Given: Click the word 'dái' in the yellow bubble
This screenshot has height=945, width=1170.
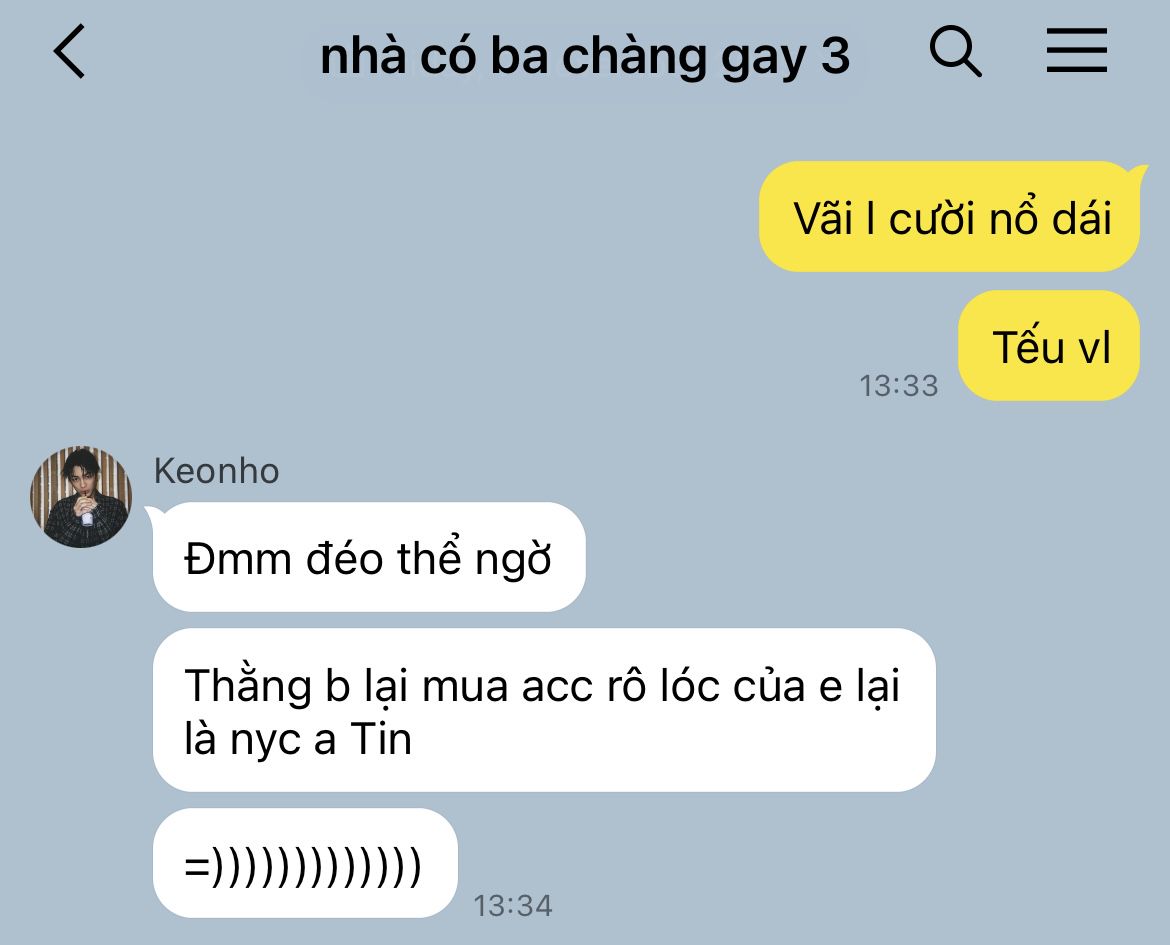Looking at the screenshot, I should pyautogui.click(x=1082, y=218).
